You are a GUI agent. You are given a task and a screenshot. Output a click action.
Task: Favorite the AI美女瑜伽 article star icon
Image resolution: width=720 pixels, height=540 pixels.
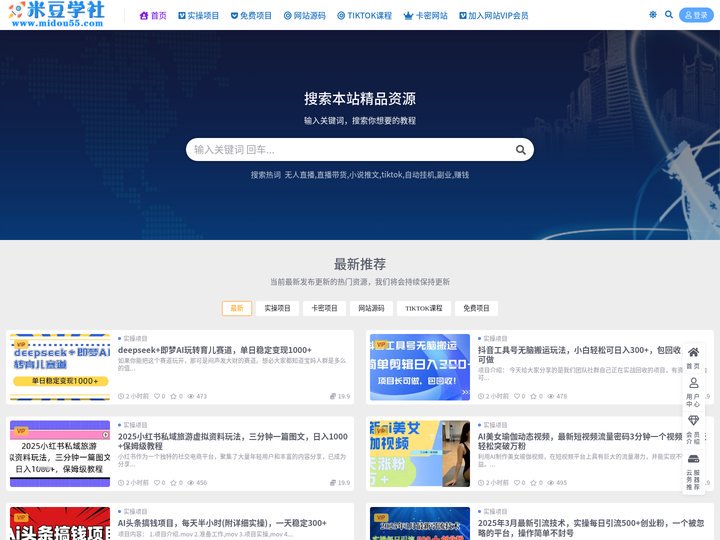pyautogui.click(x=534, y=483)
